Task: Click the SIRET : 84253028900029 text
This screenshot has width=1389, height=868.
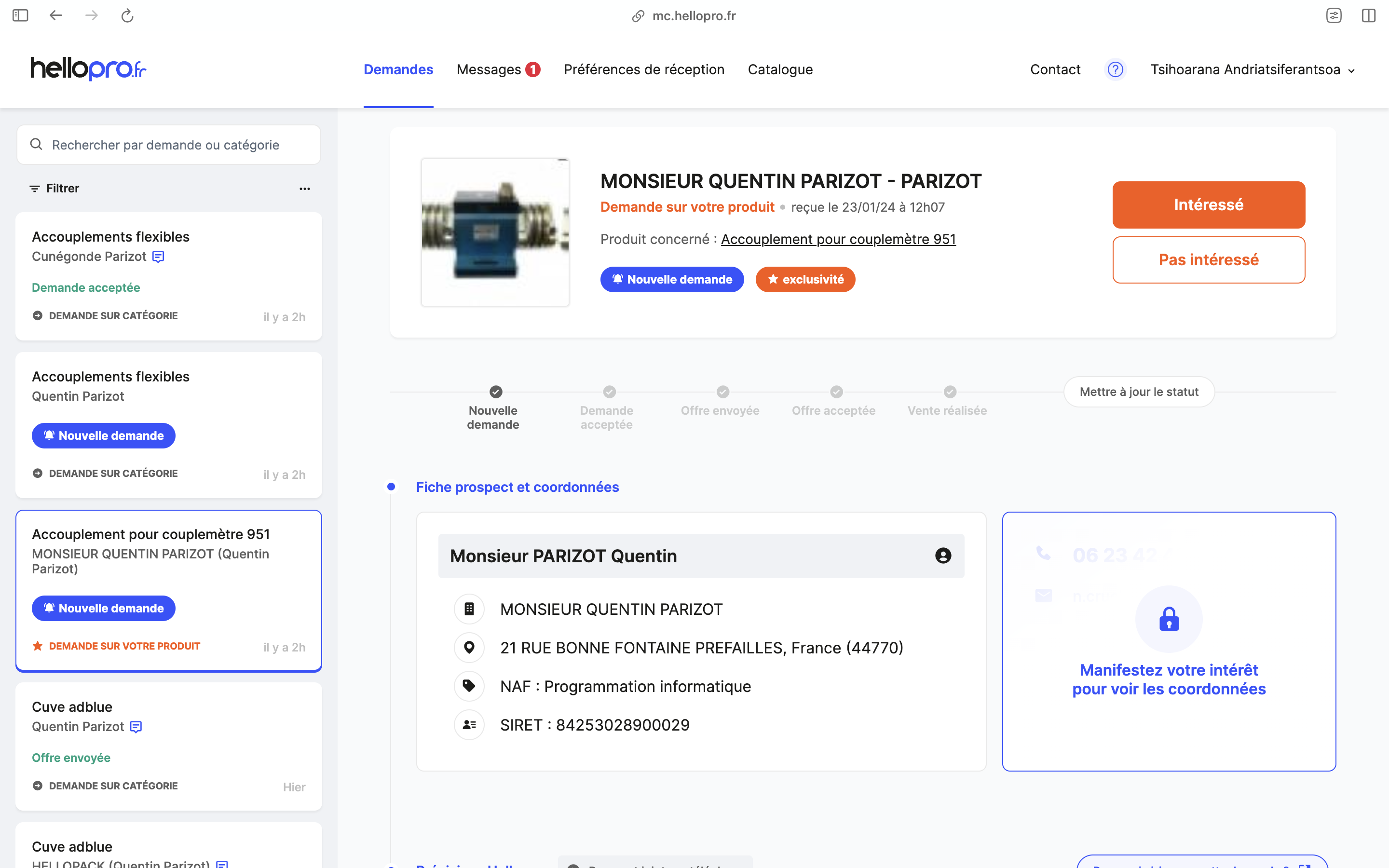Action: click(x=595, y=725)
